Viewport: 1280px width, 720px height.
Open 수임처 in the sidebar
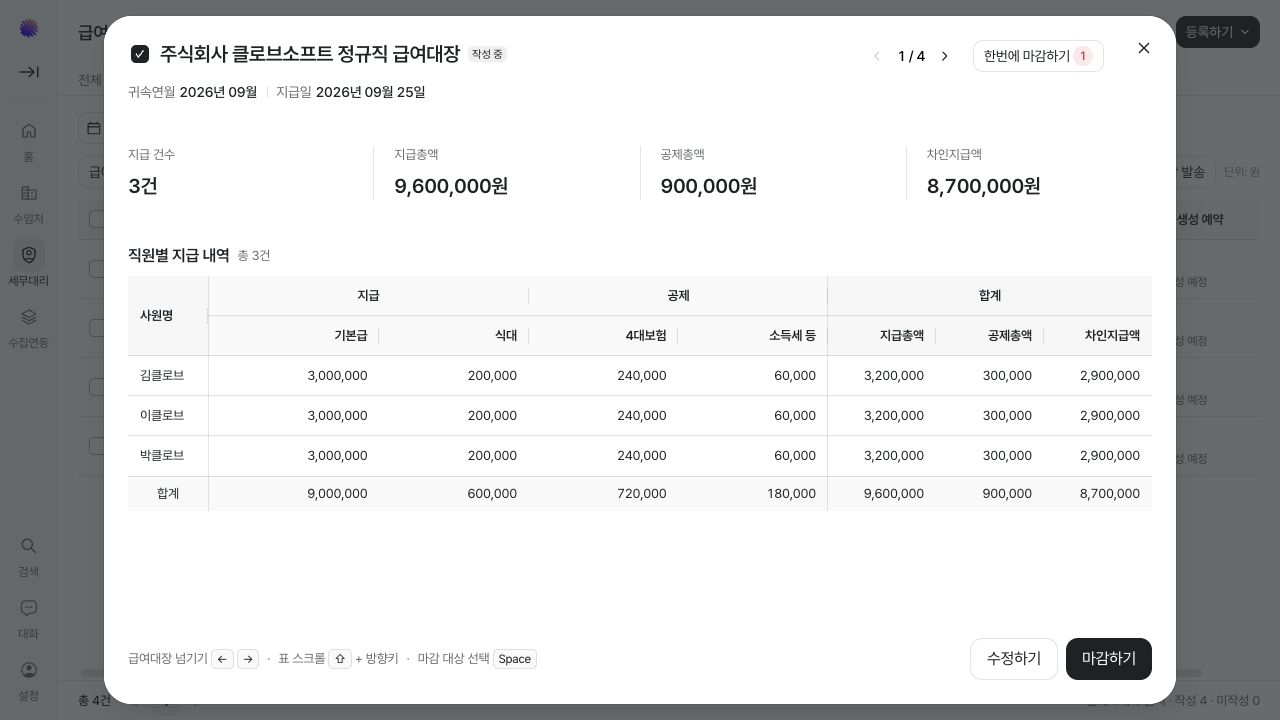pyautogui.click(x=29, y=203)
